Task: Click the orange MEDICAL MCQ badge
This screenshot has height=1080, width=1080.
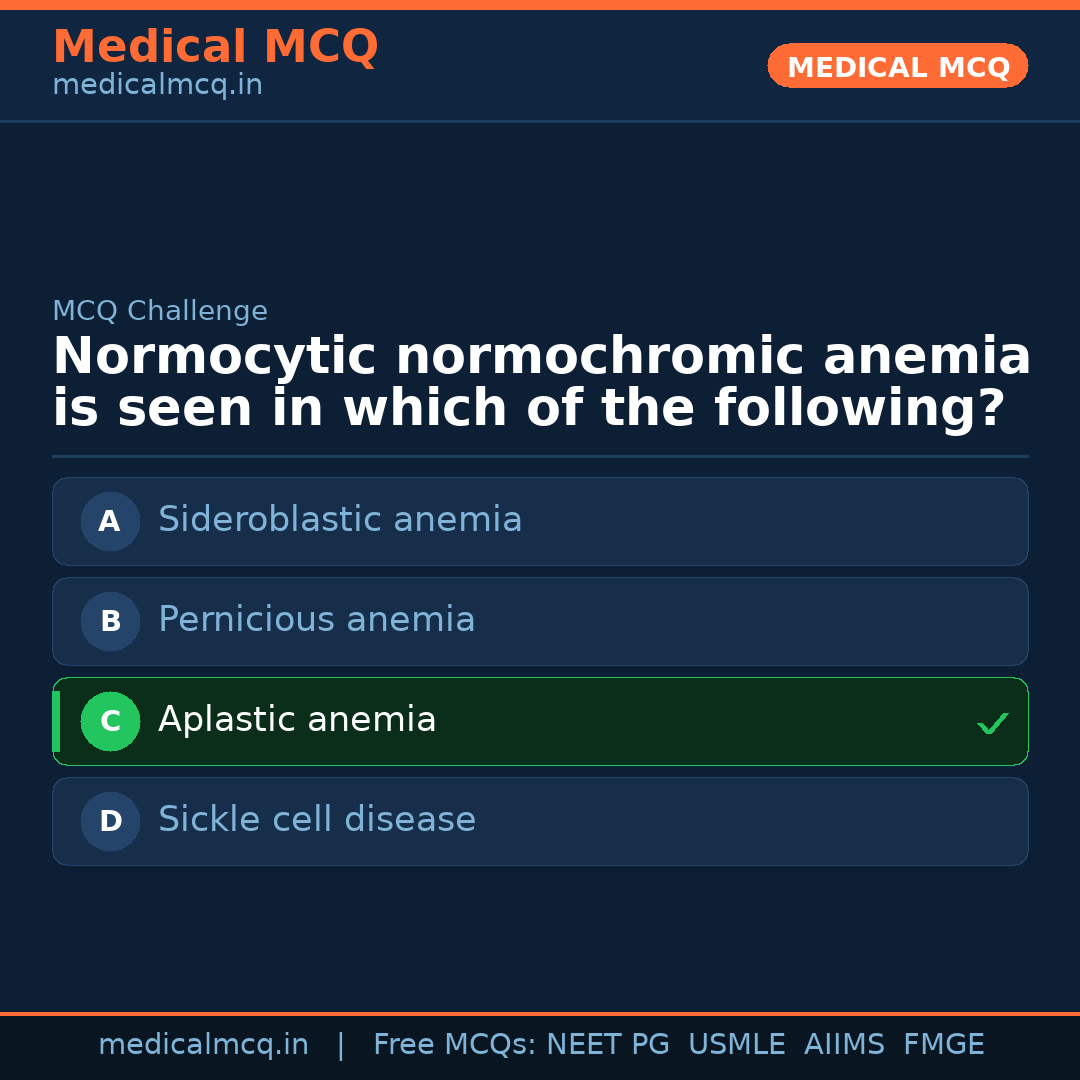Action: pyautogui.click(x=898, y=67)
